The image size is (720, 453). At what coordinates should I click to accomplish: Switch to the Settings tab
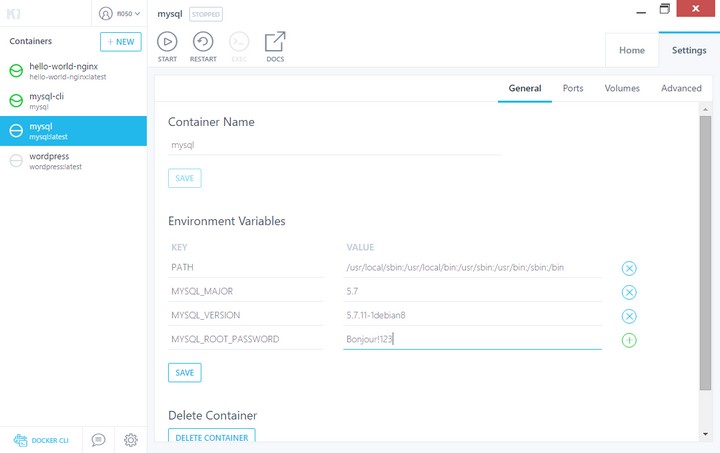click(689, 50)
